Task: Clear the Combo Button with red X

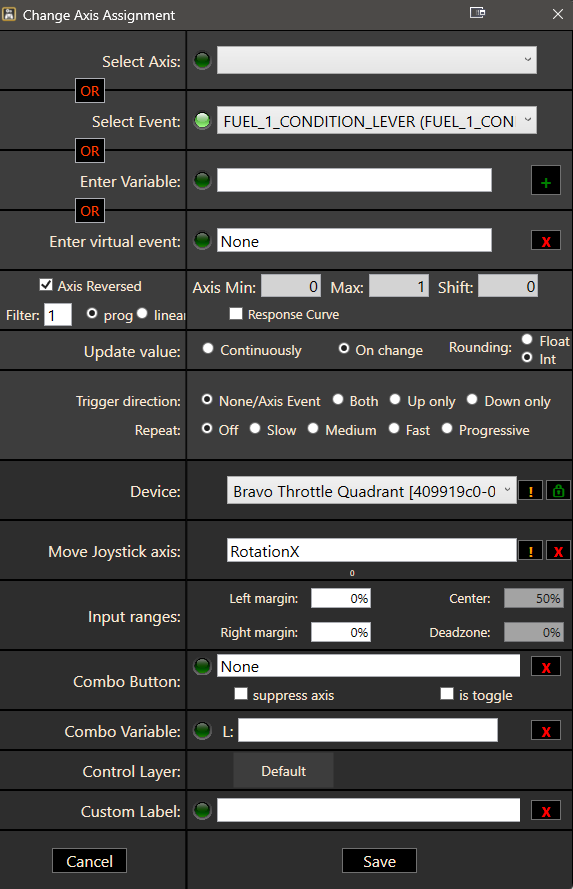Action: tap(545, 667)
